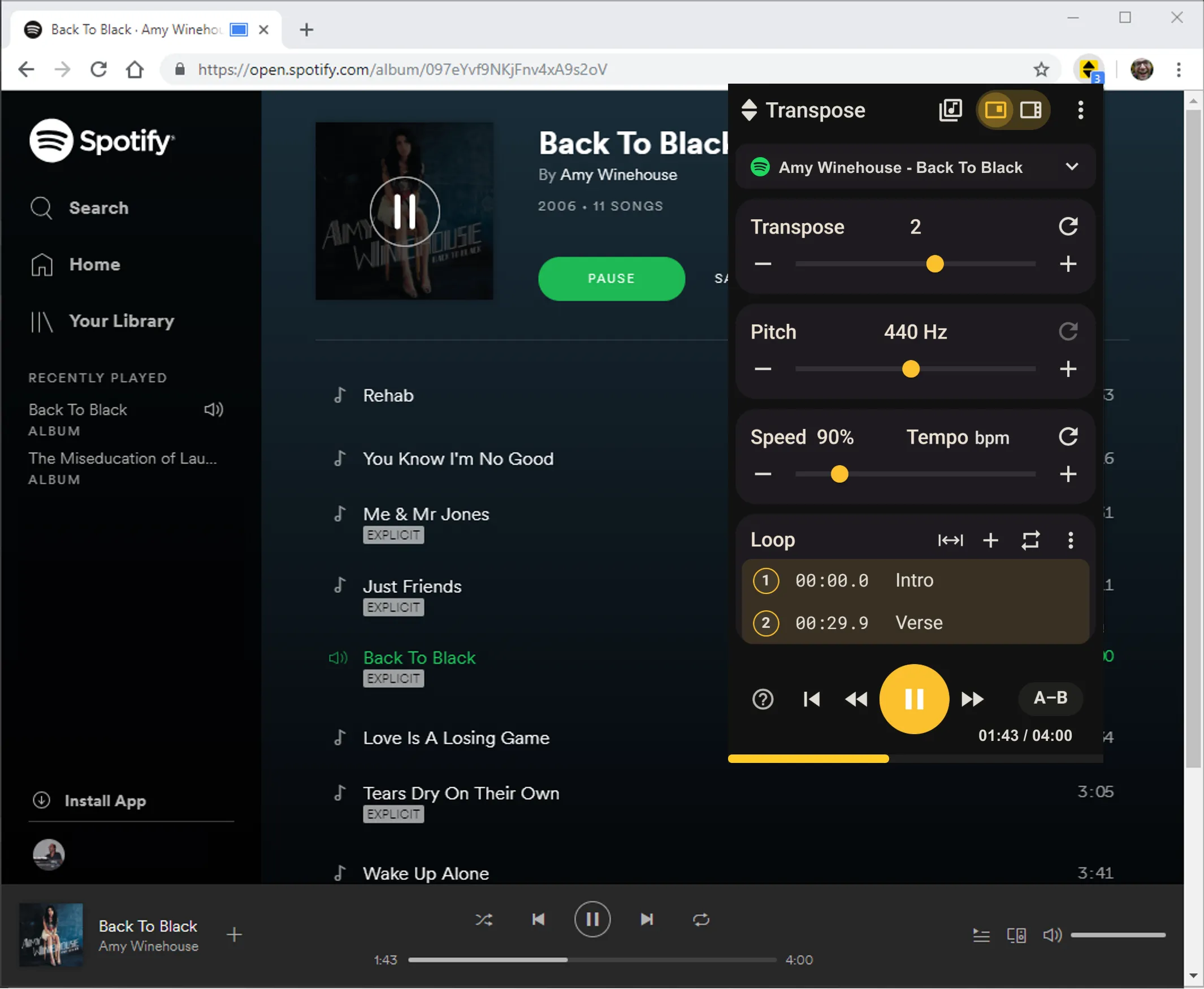Open Your Library in sidebar
Screen dimensions: 1204x989
click(x=102, y=322)
